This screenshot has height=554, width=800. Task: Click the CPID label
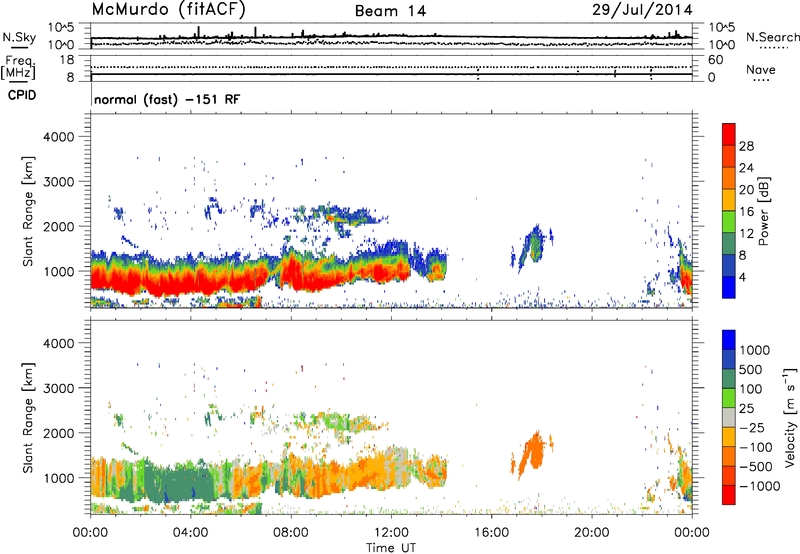point(22,95)
